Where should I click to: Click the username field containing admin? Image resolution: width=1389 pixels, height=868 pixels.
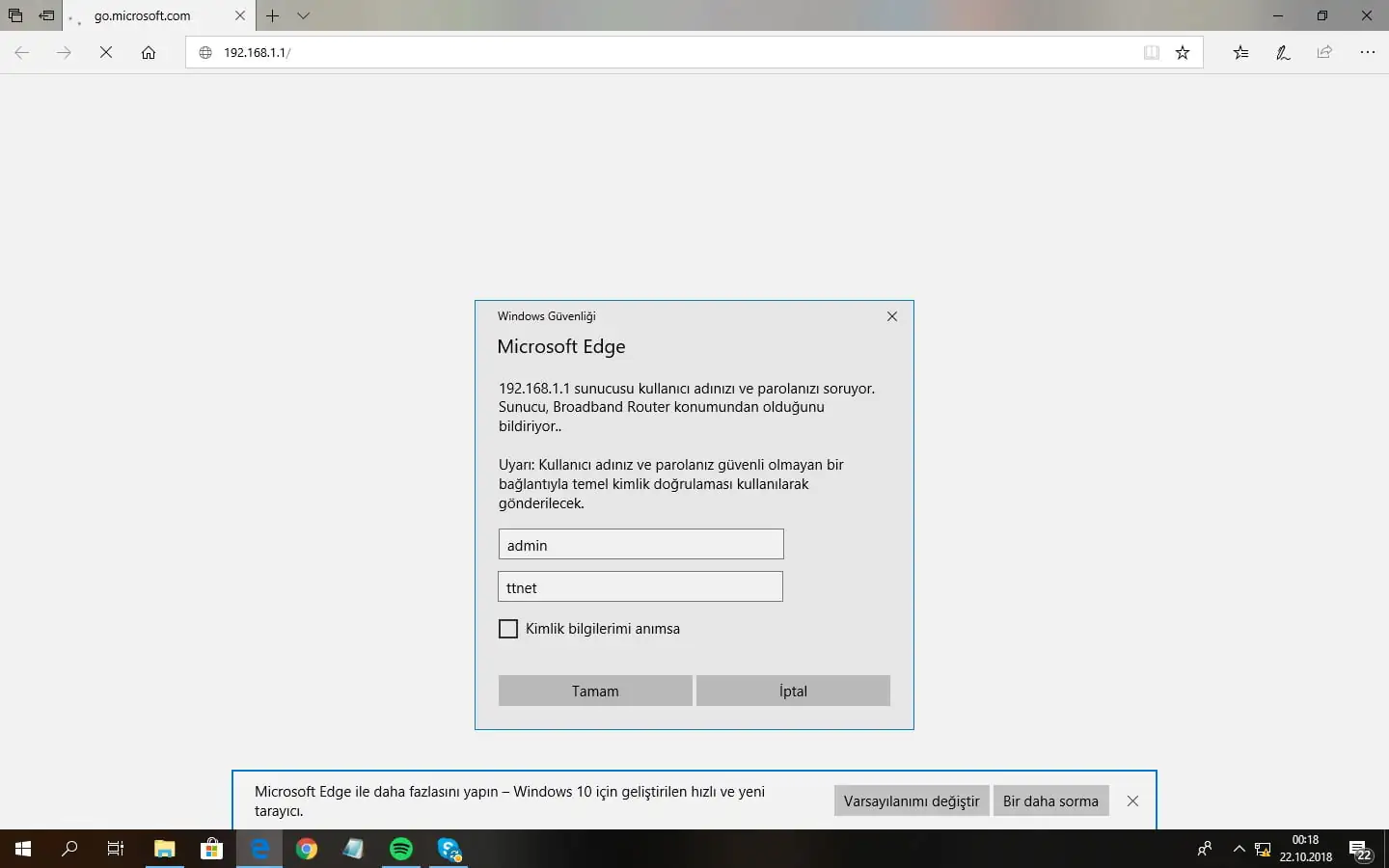[x=641, y=545]
